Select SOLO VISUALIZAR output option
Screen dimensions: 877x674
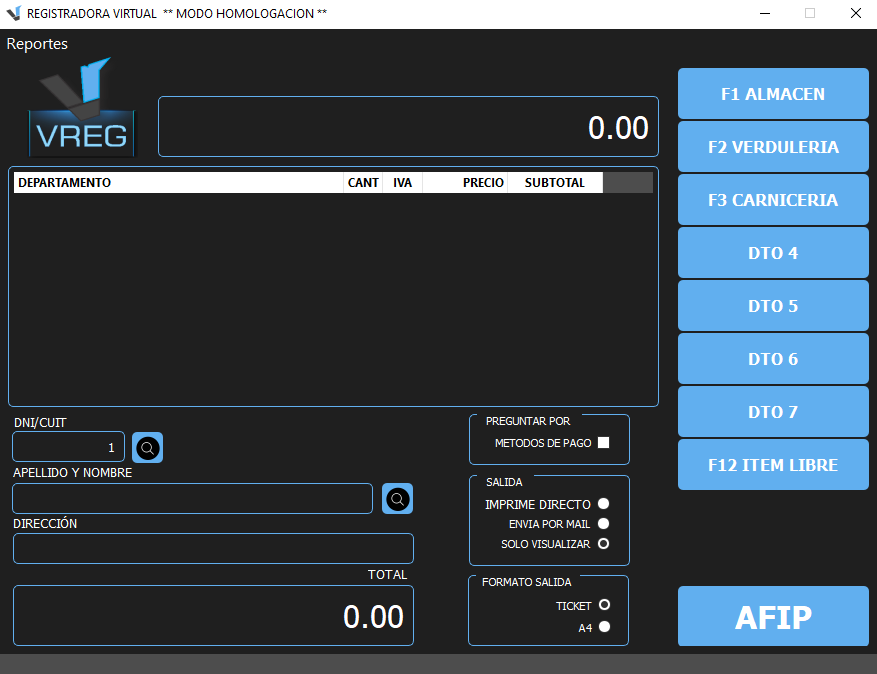tap(603, 544)
